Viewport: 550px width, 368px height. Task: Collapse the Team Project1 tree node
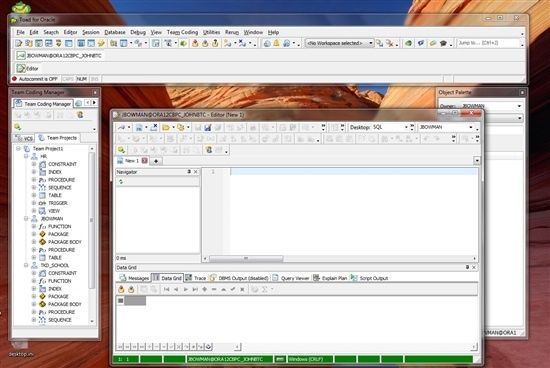[x=18, y=149]
